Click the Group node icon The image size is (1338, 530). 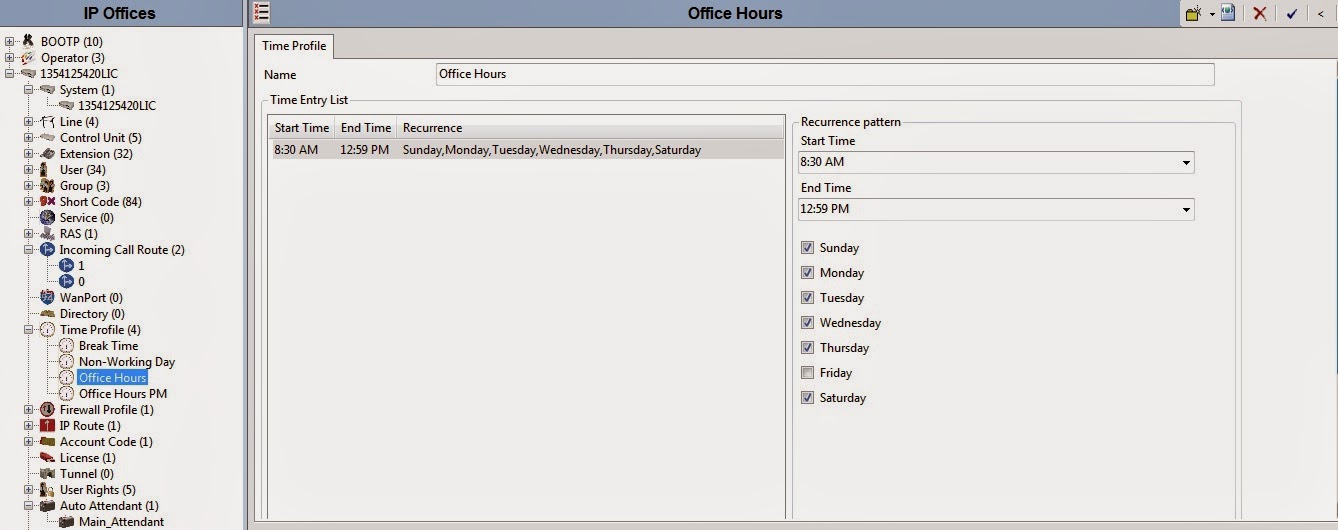pyautogui.click(x=47, y=185)
